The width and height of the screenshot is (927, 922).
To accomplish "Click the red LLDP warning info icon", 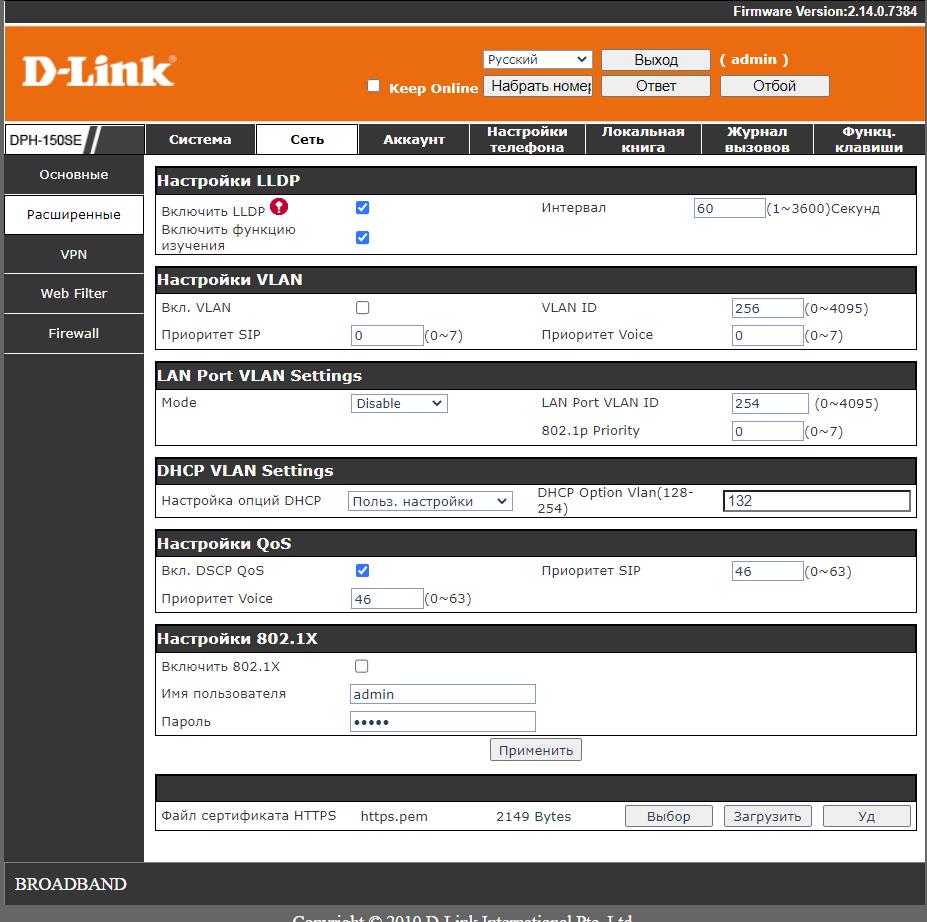I will (x=279, y=207).
